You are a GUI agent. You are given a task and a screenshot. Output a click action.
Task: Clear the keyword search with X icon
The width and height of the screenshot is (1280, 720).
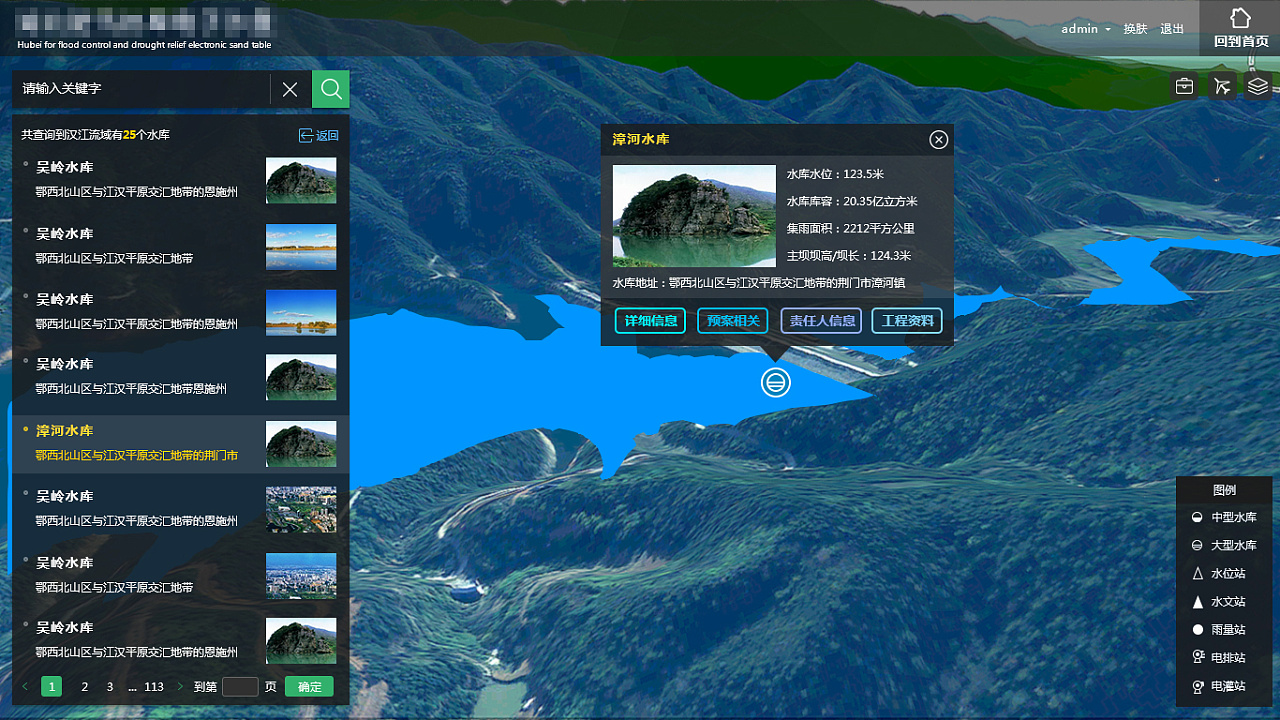pos(290,90)
